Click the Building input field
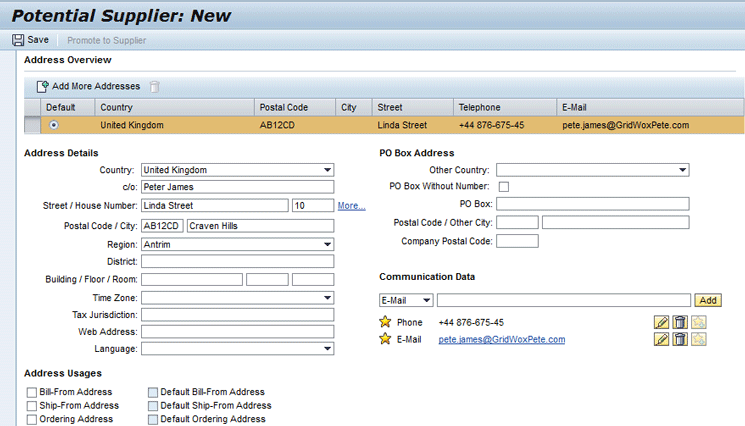 [x=192, y=279]
